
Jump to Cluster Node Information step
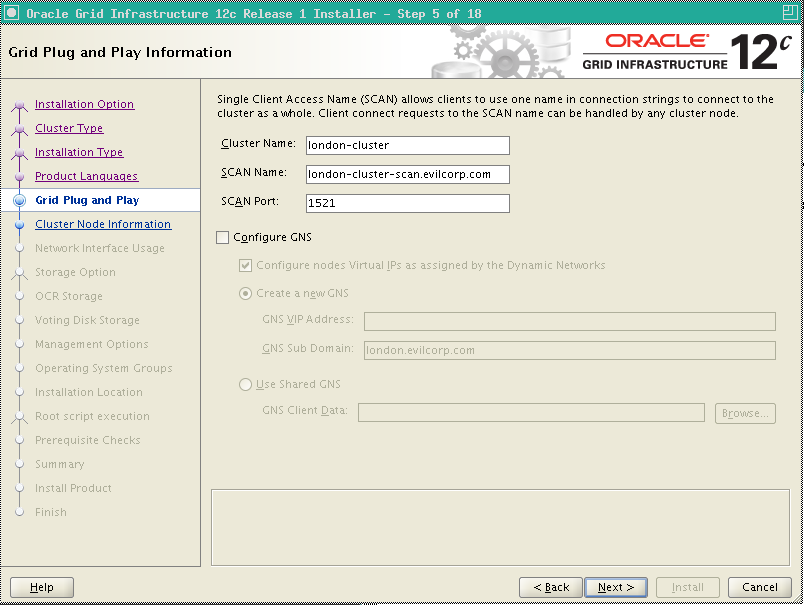[103, 225]
